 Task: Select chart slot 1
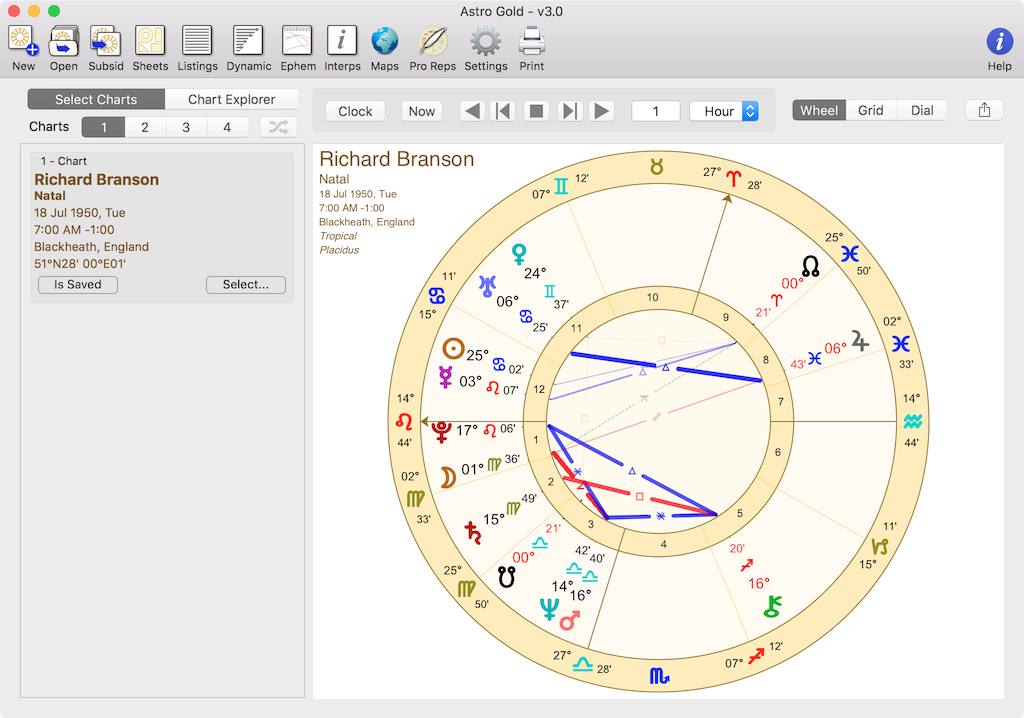coord(103,127)
